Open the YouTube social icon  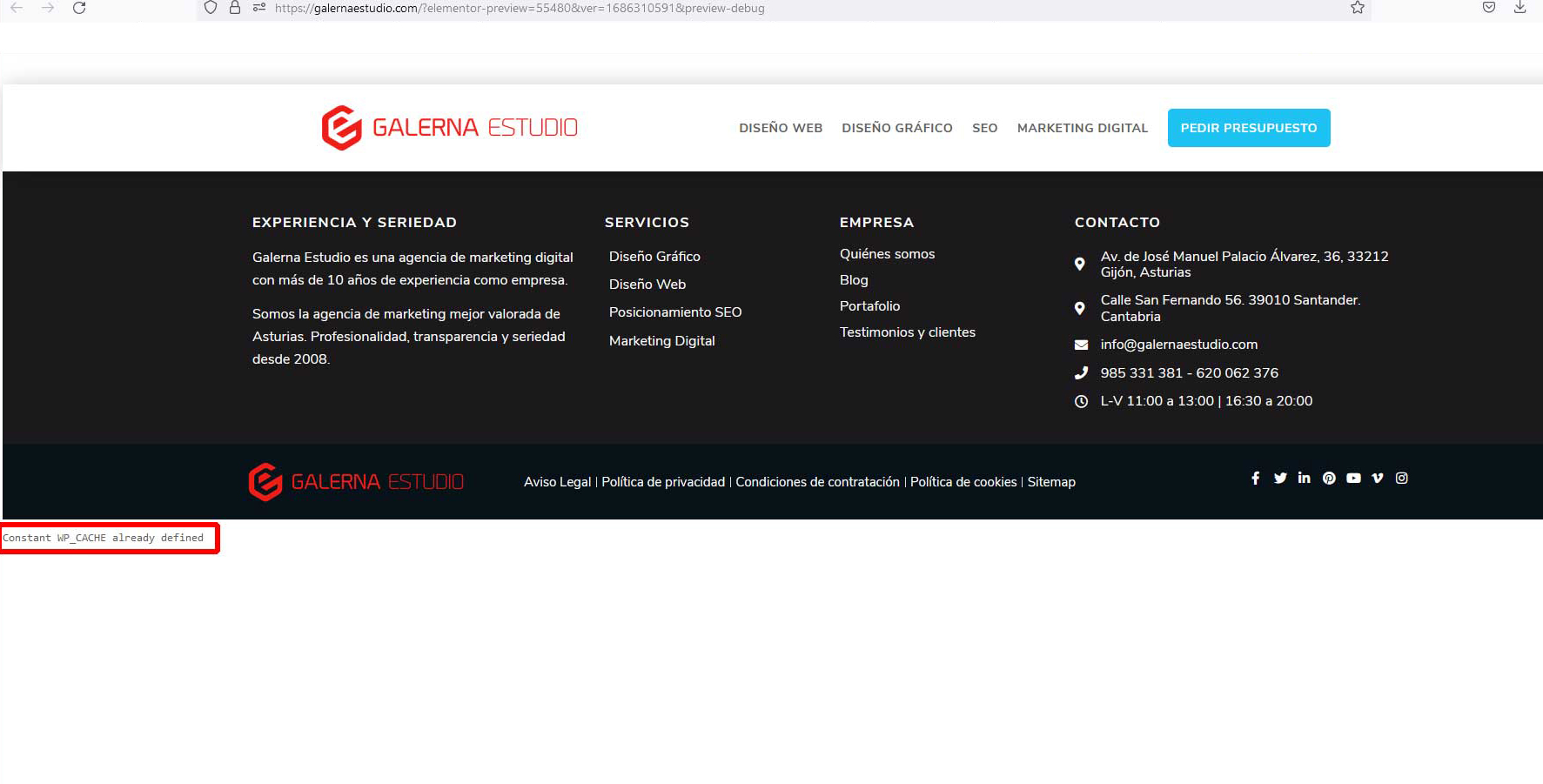point(1353,478)
